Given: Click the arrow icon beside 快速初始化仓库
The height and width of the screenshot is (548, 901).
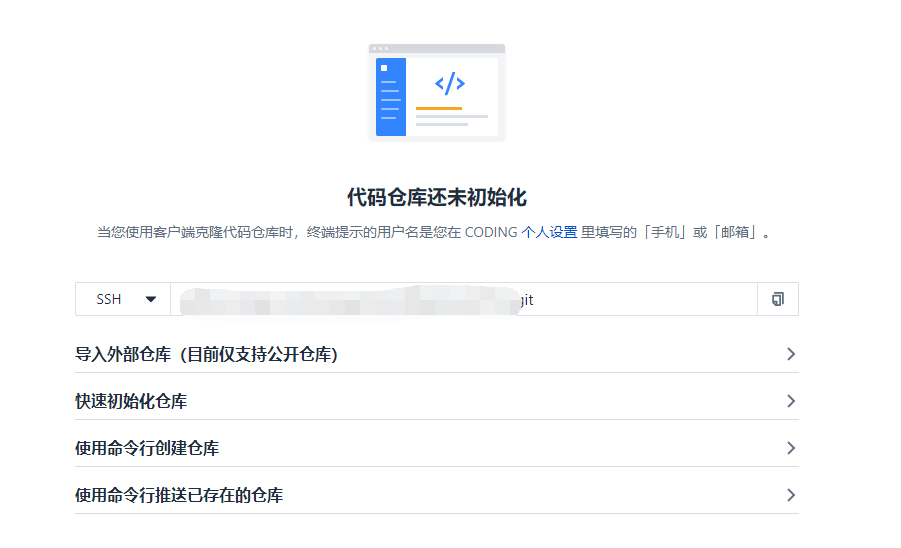Looking at the screenshot, I should point(790,401).
